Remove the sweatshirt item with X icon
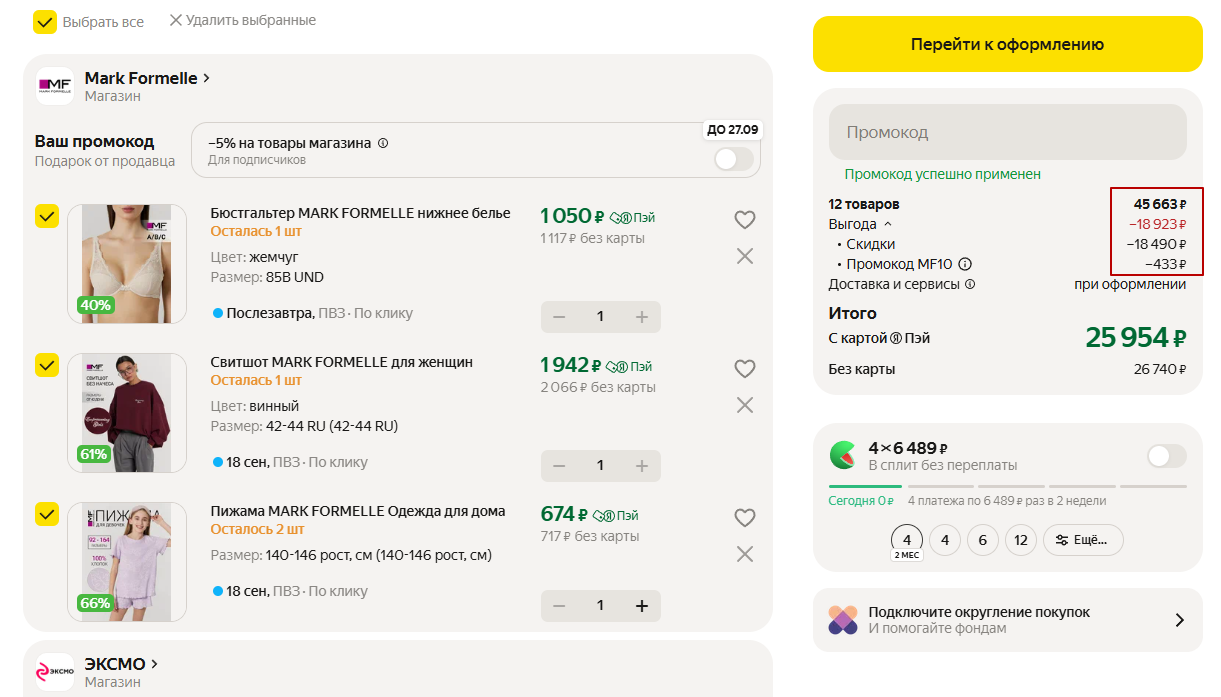Image resolution: width=1221 pixels, height=697 pixels. point(744,405)
